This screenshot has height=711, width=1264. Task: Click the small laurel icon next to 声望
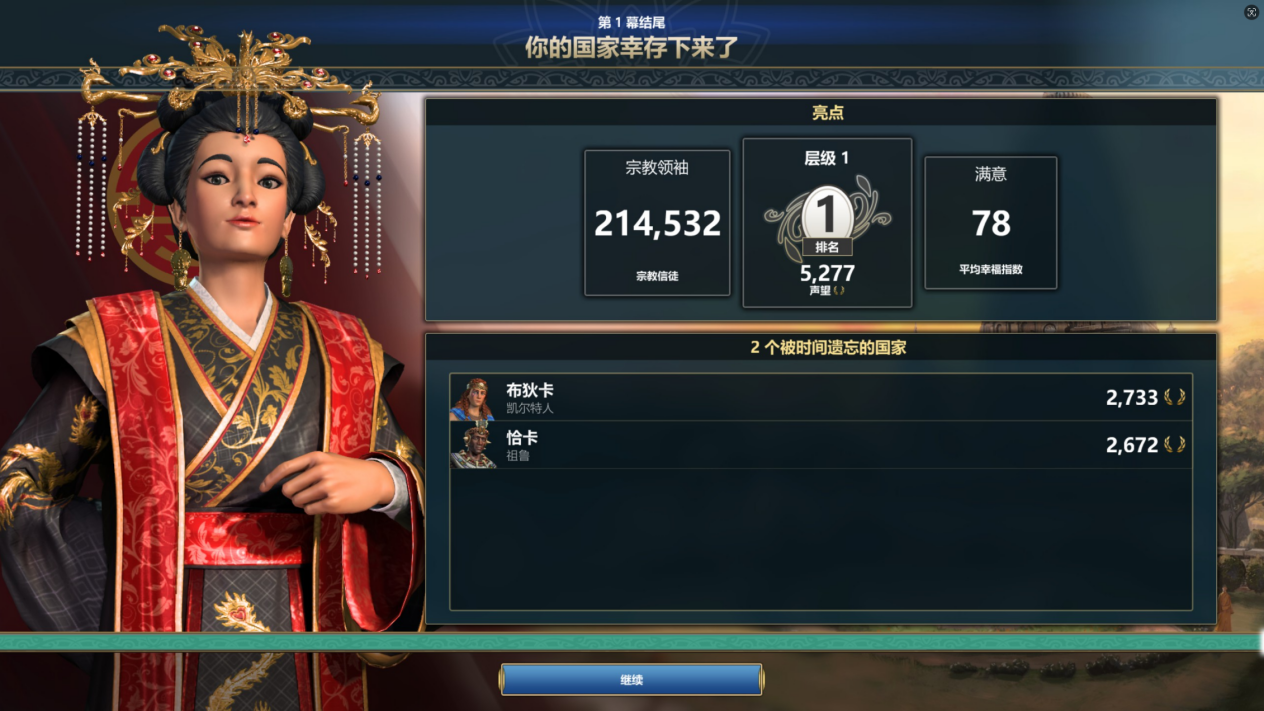tap(839, 291)
